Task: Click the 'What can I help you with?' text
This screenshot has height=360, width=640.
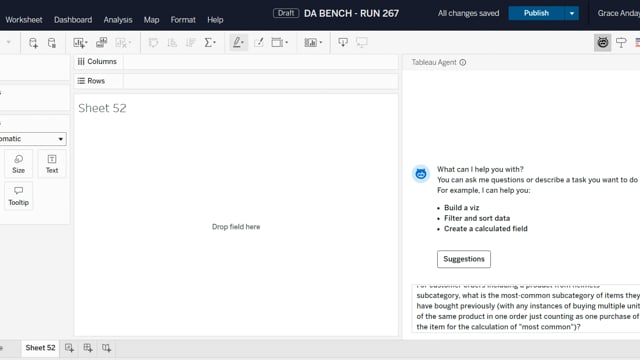Action: tap(480, 169)
